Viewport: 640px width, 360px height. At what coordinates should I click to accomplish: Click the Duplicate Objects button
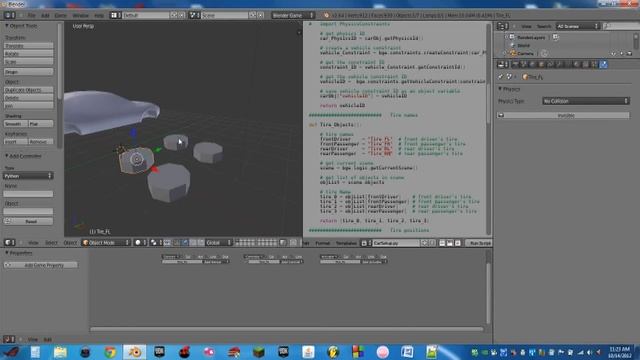29,90
